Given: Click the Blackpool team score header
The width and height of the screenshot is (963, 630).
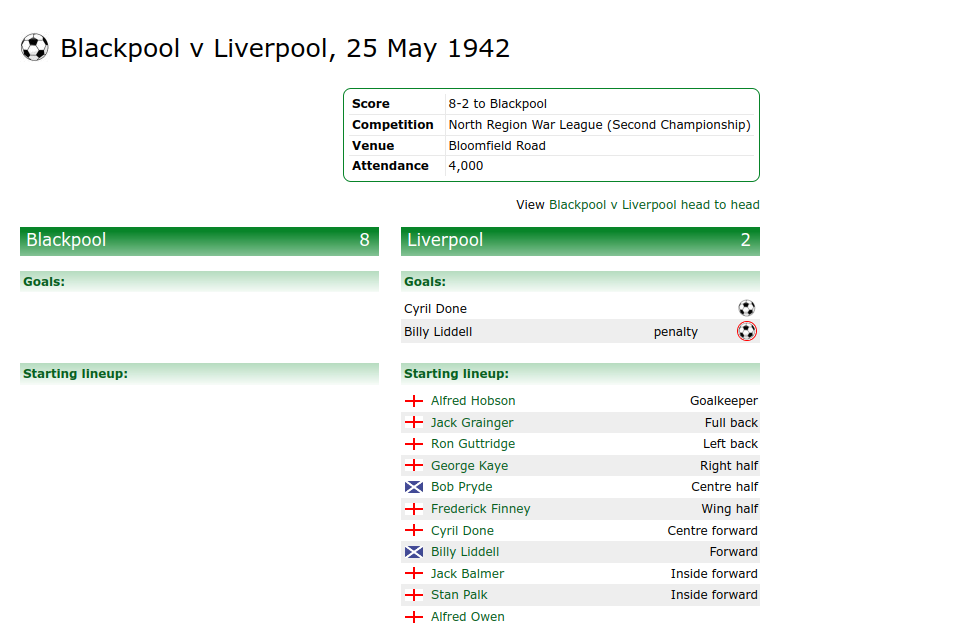Looking at the screenshot, I should pyautogui.click(x=199, y=241).
